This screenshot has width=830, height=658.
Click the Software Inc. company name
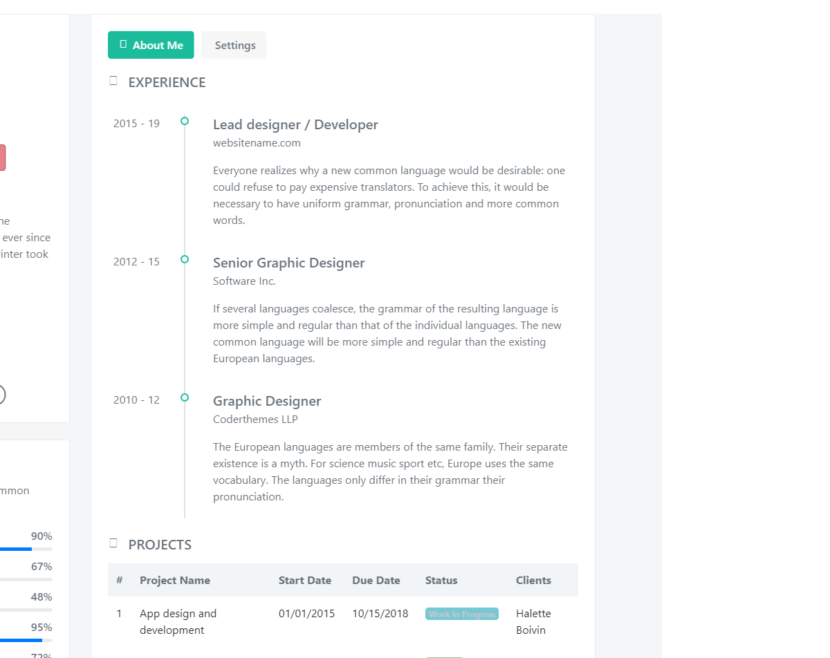[x=243, y=281]
